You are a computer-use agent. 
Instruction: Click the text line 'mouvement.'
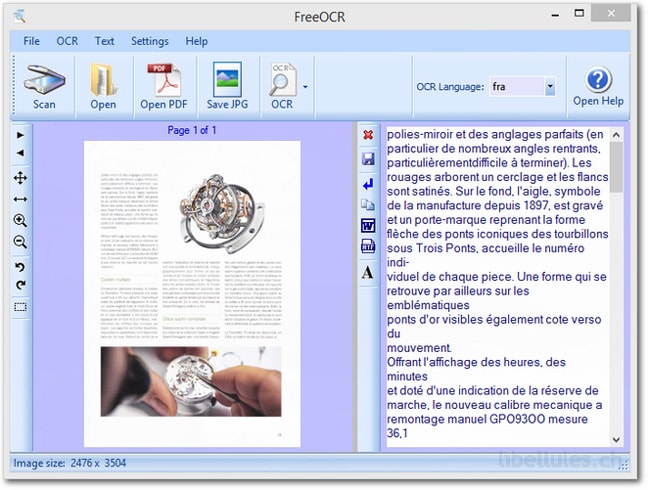(x=419, y=348)
